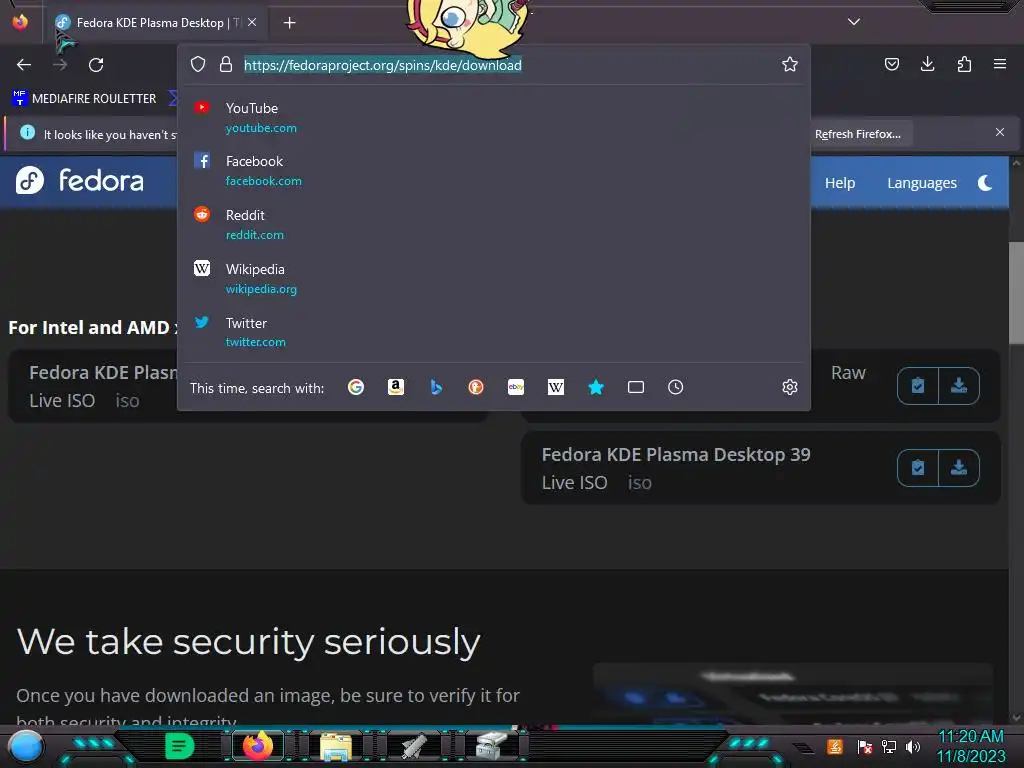The height and width of the screenshot is (768, 1024).
Task: Open the Fedora logo homepage link
Action: 80,181
